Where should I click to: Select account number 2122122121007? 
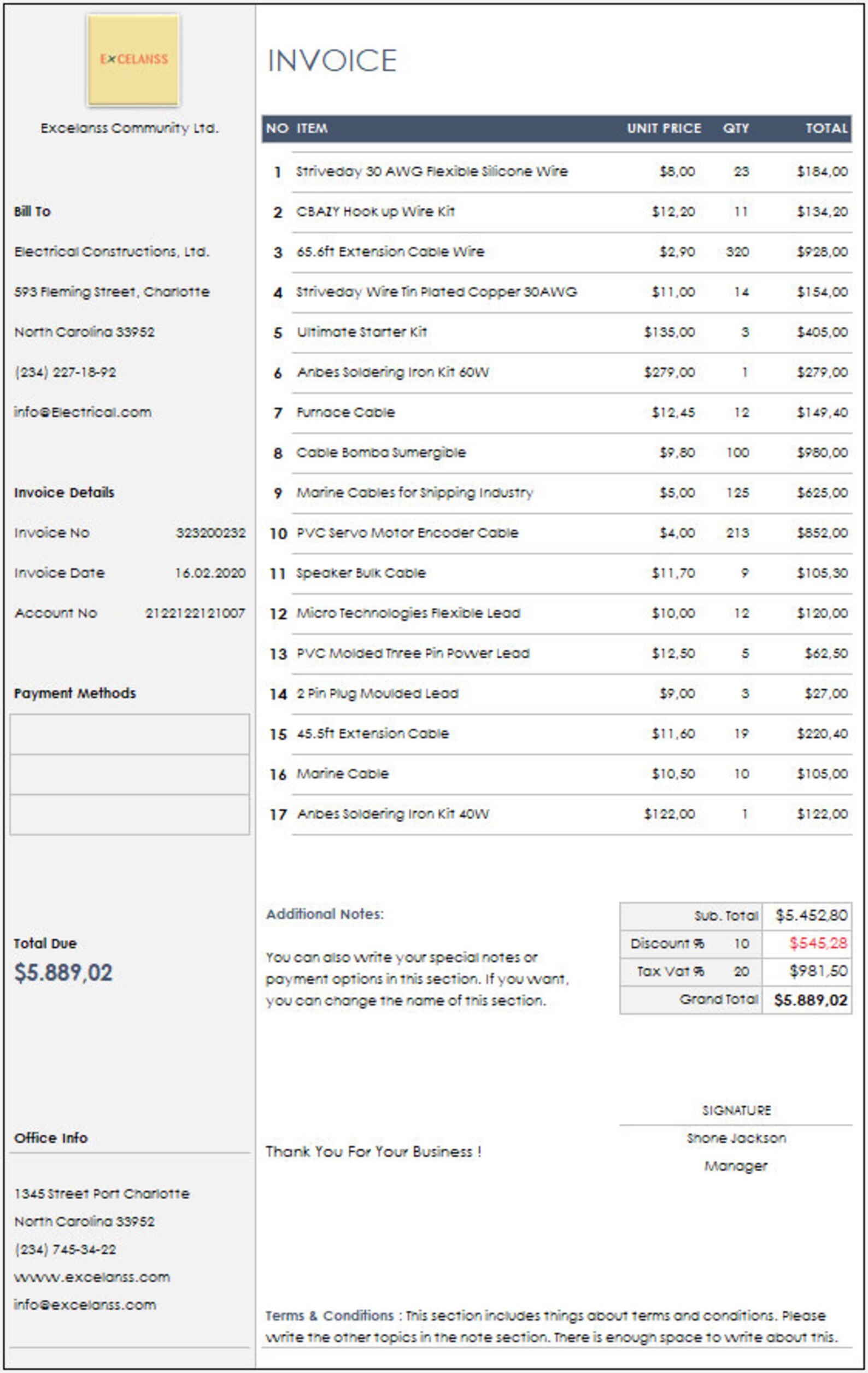[195, 613]
